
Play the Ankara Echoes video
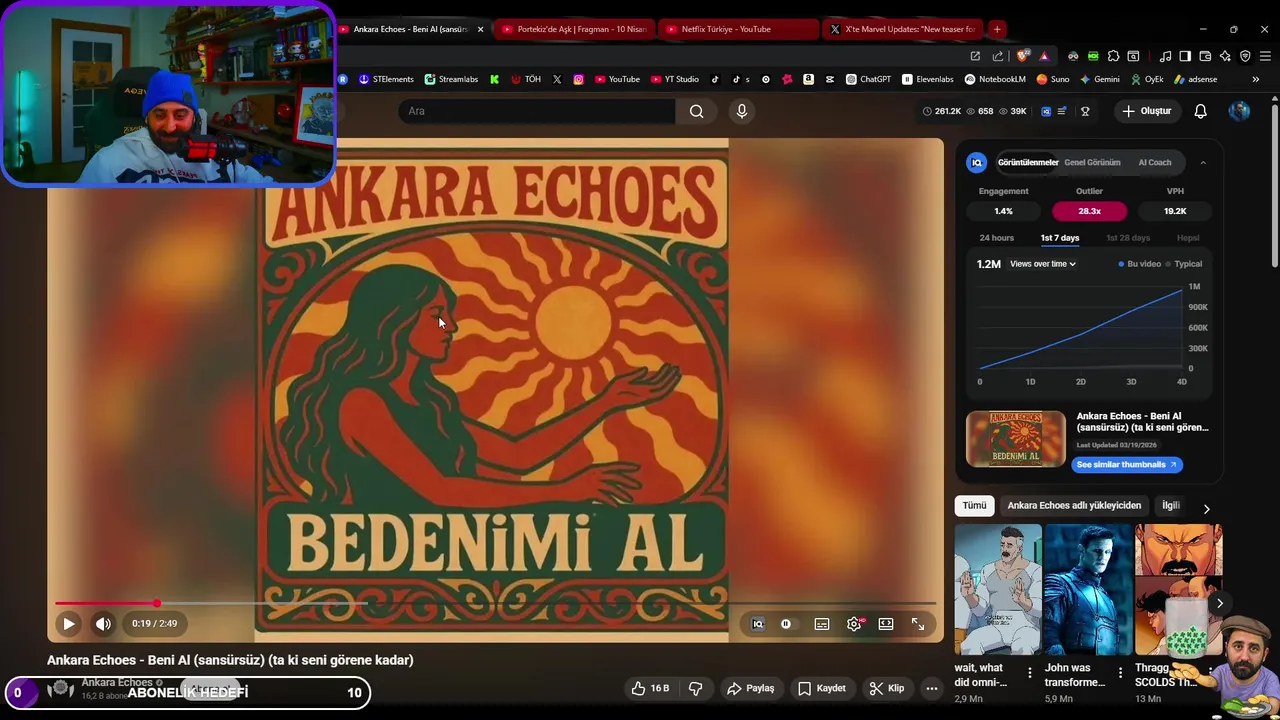(x=69, y=624)
